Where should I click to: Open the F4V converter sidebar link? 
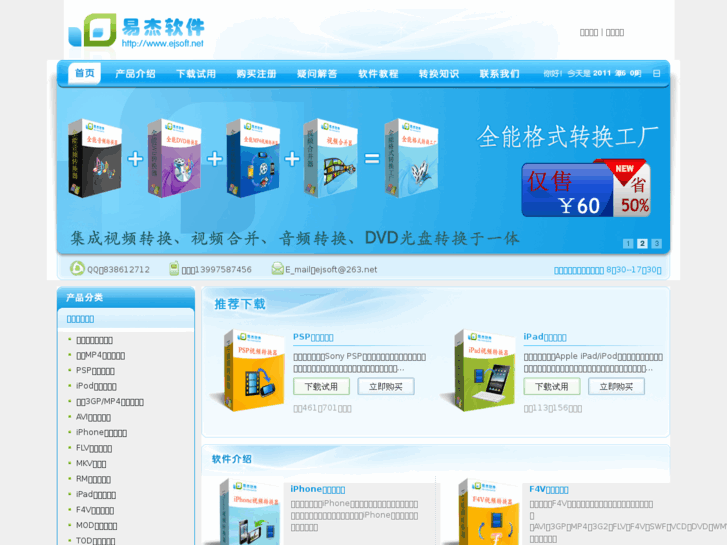pyautogui.click(x=95, y=510)
